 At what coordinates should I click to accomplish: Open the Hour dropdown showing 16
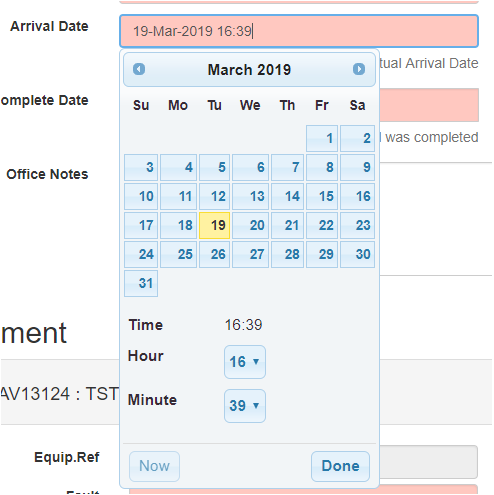[x=245, y=362]
